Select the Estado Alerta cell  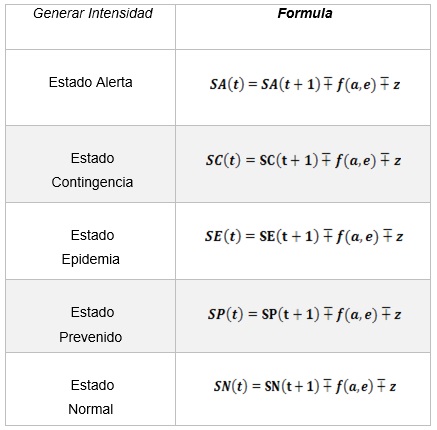pos(90,87)
